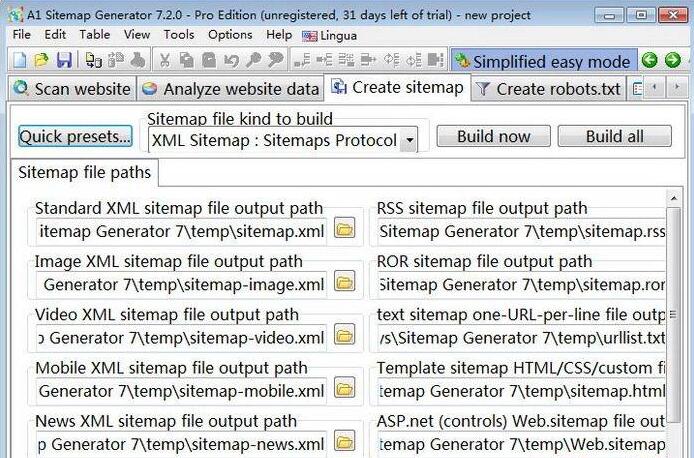Click the Build now button
This screenshot has height=458, width=694.
(x=494, y=136)
